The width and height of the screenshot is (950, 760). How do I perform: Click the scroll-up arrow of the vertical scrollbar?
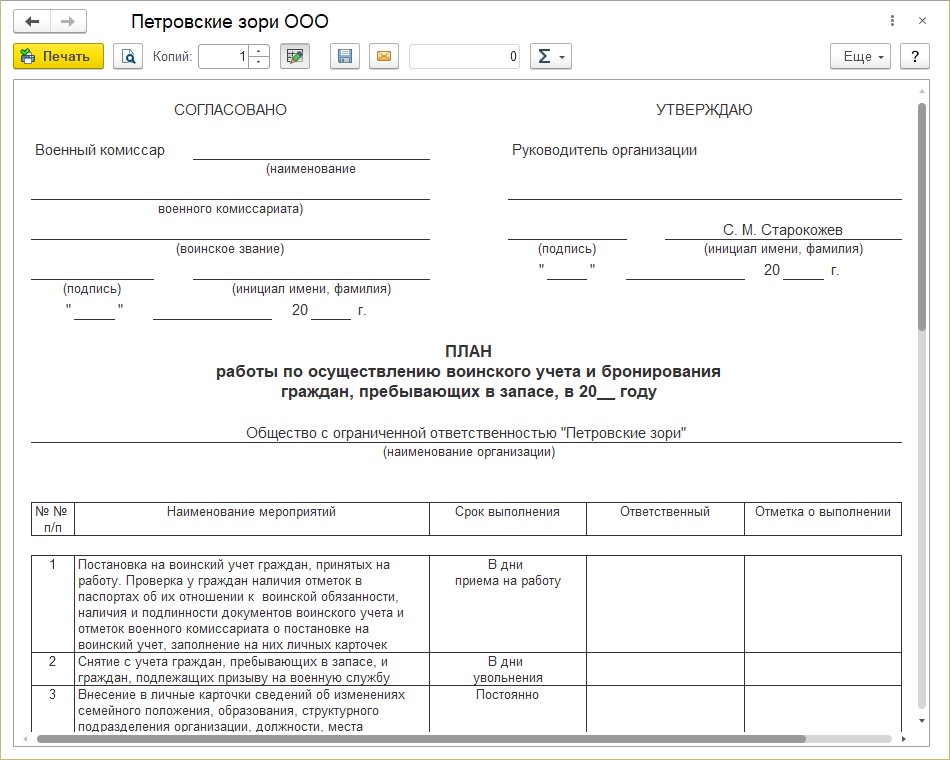coord(922,92)
